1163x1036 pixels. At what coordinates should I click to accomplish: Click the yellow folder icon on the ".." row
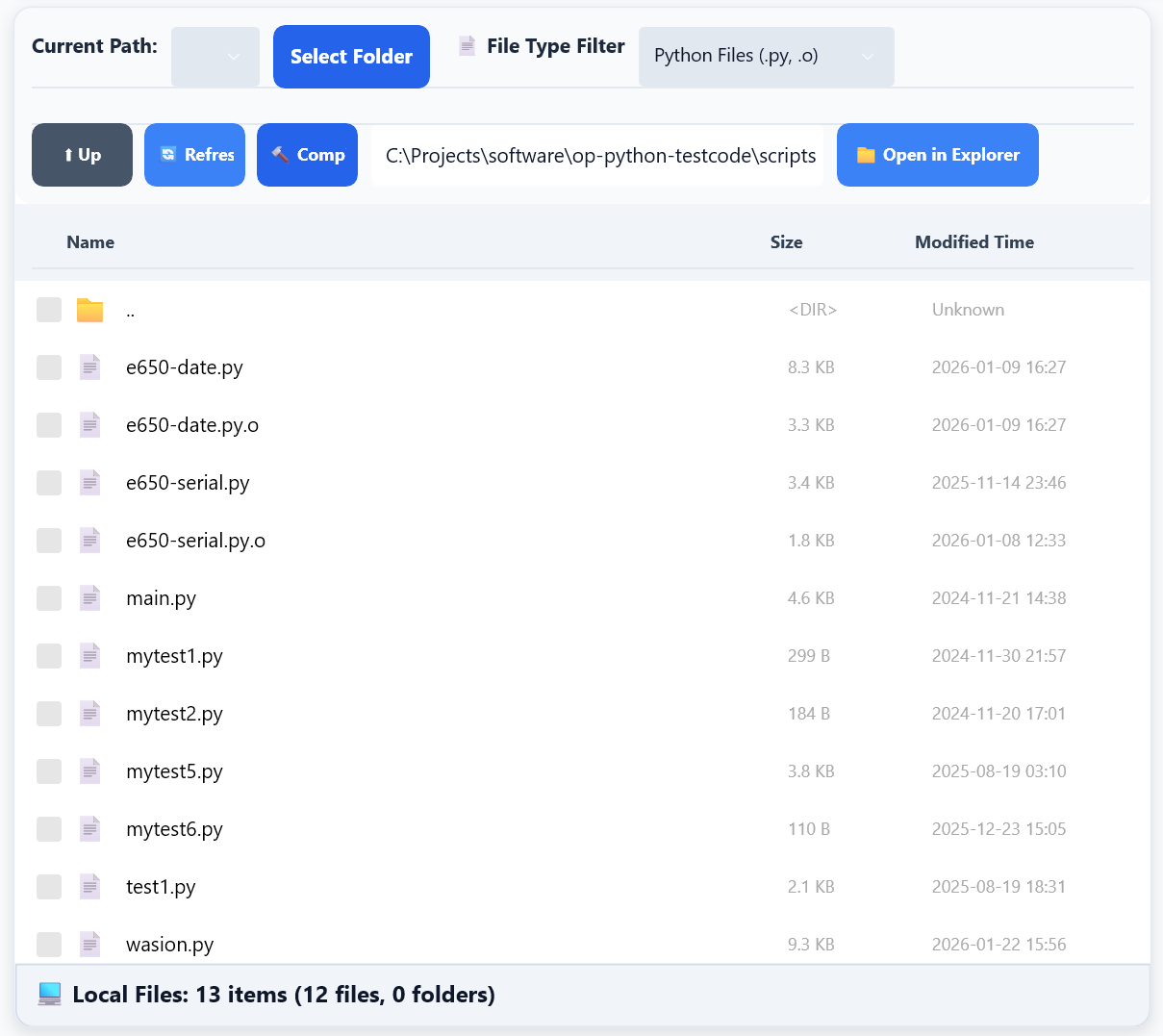click(89, 309)
